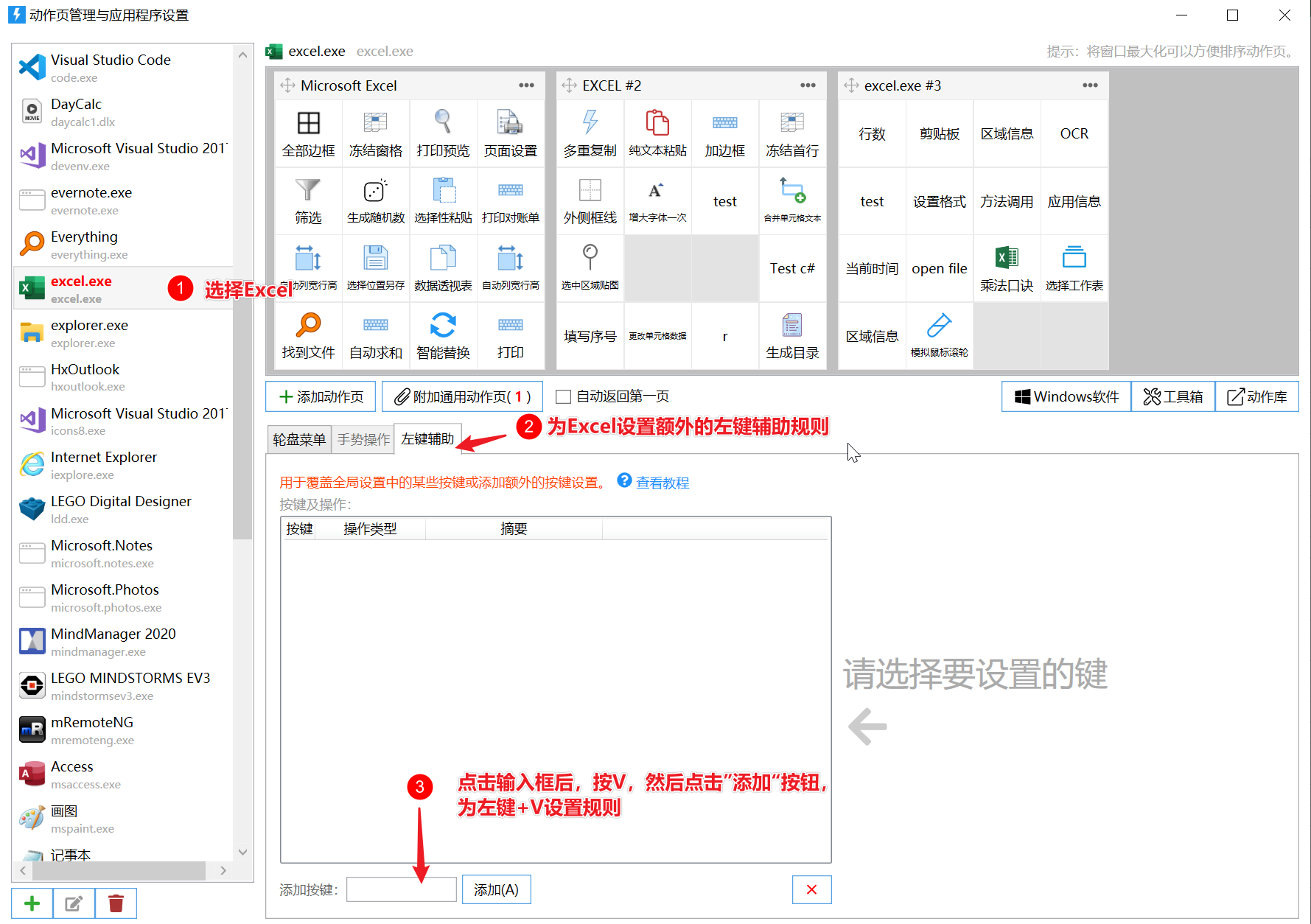Choose the 选中区域贴图 pin icon
The image size is (1311, 924).
click(590, 257)
